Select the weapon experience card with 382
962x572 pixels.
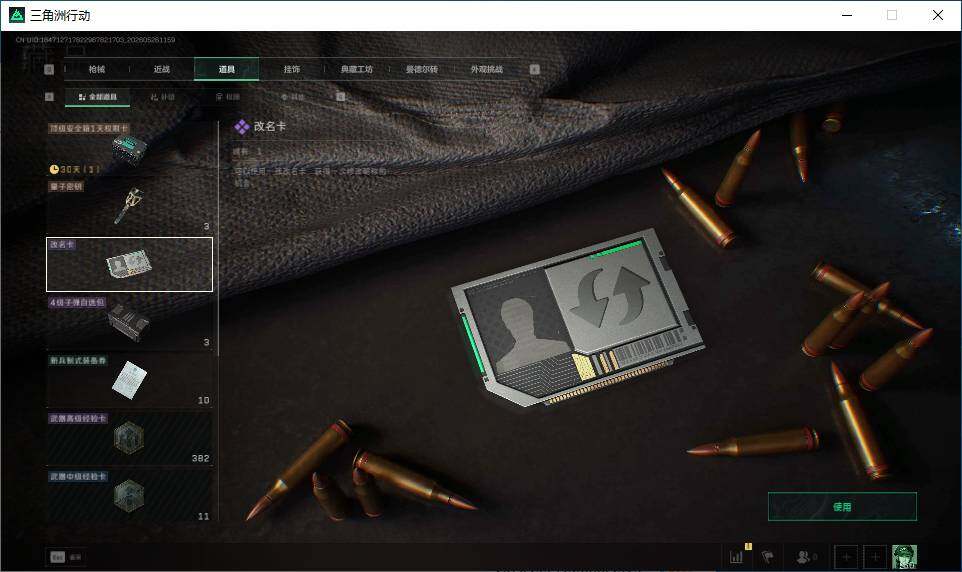129,438
